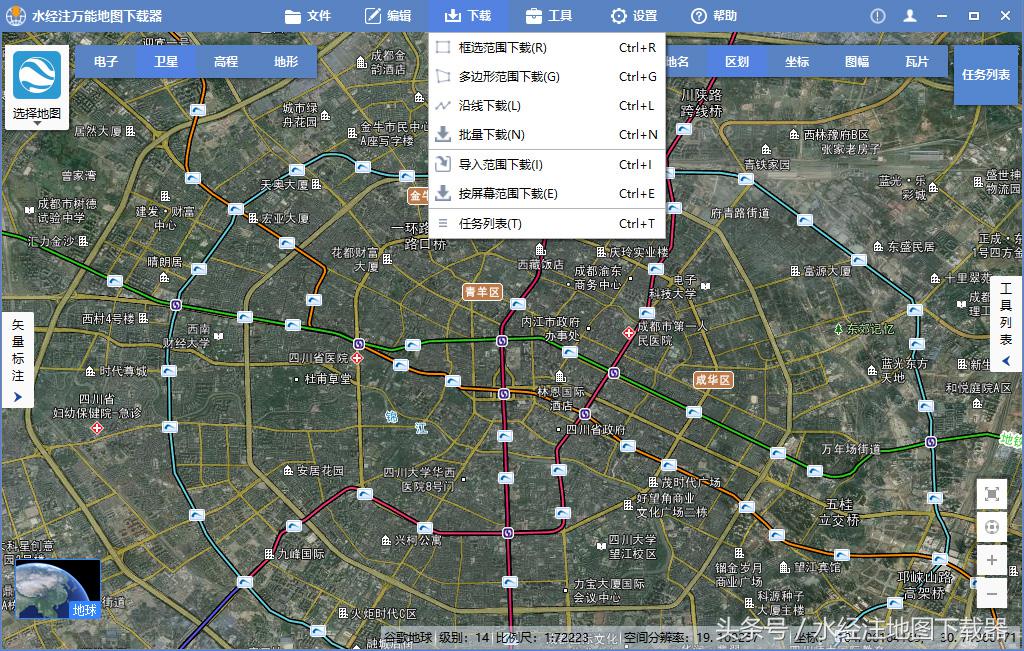
Task: Click the rectangle icon beside 框选范围下载
Action: point(443,47)
